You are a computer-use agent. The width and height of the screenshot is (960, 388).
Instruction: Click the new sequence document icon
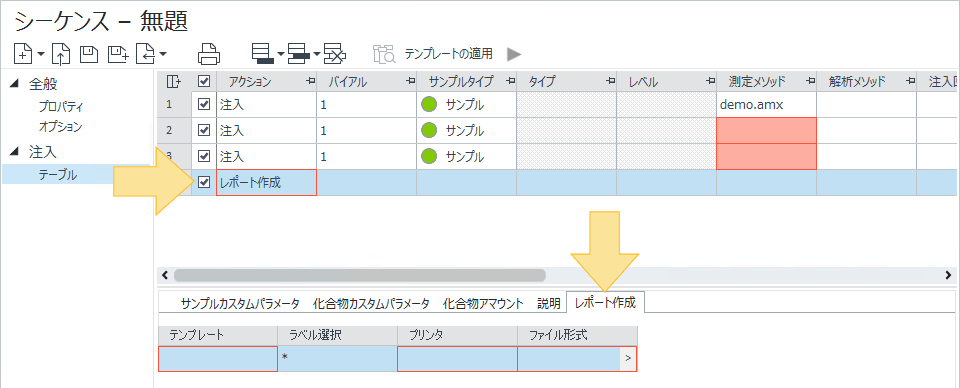23,54
